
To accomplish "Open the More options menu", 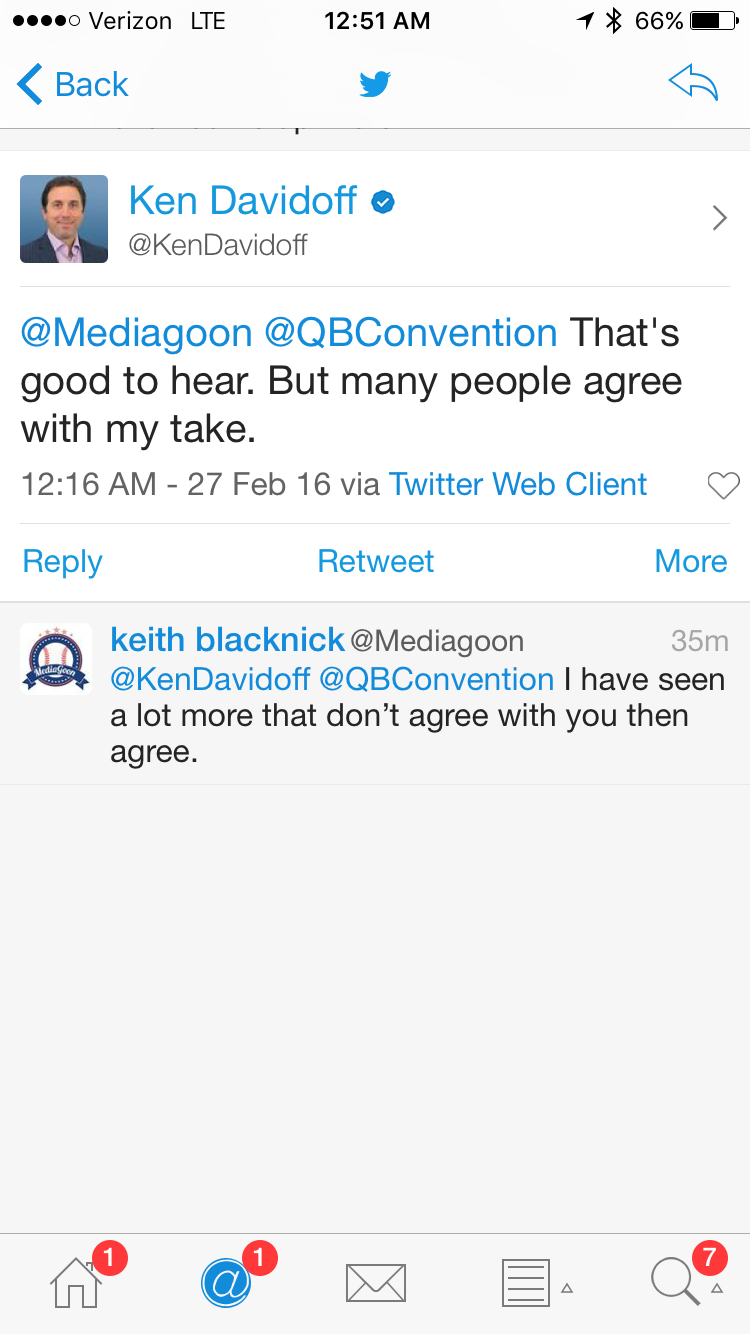I will click(x=690, y=562).
